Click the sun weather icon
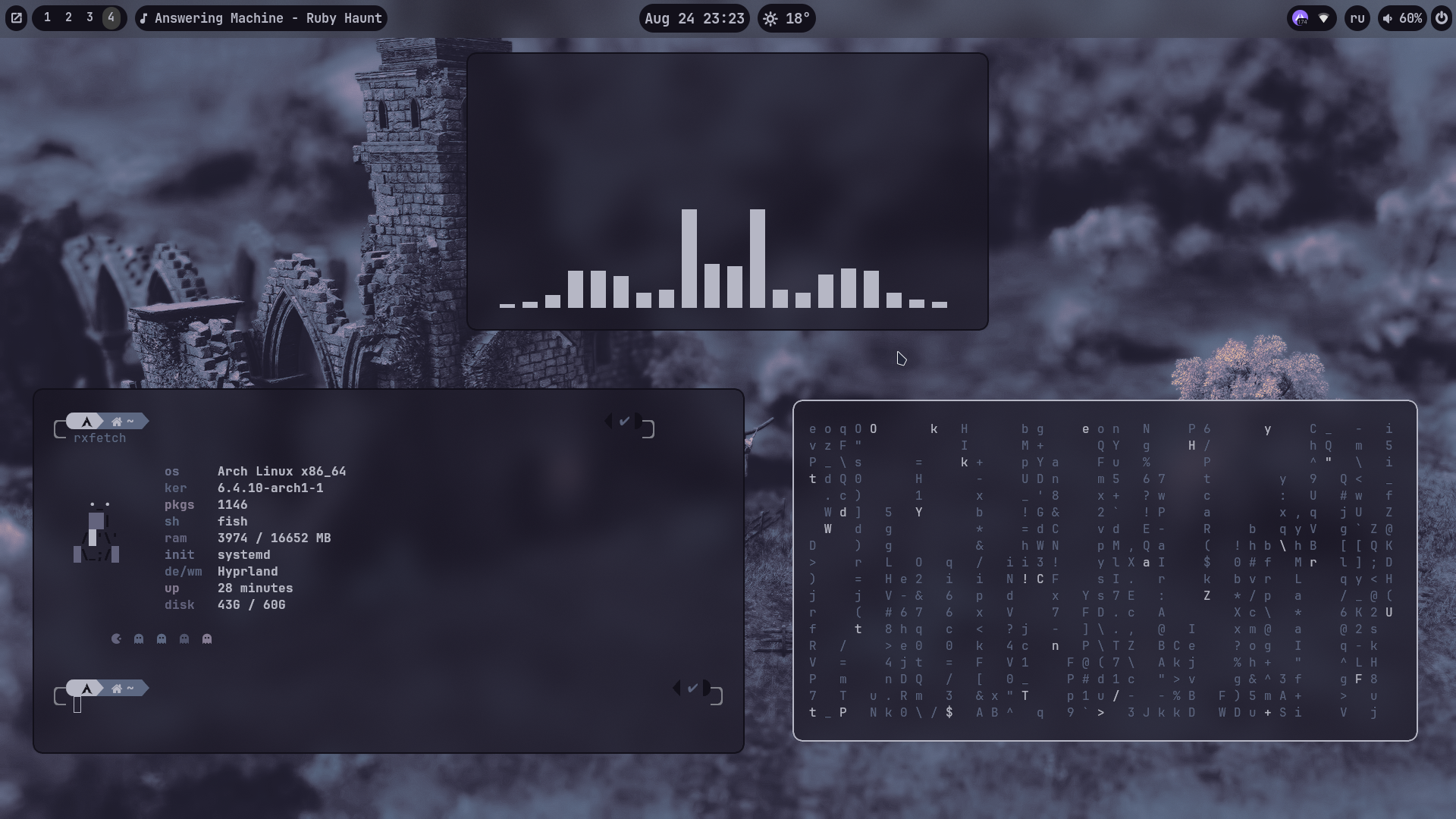Viewport: 1456px width, 819px height. [770, 18]
